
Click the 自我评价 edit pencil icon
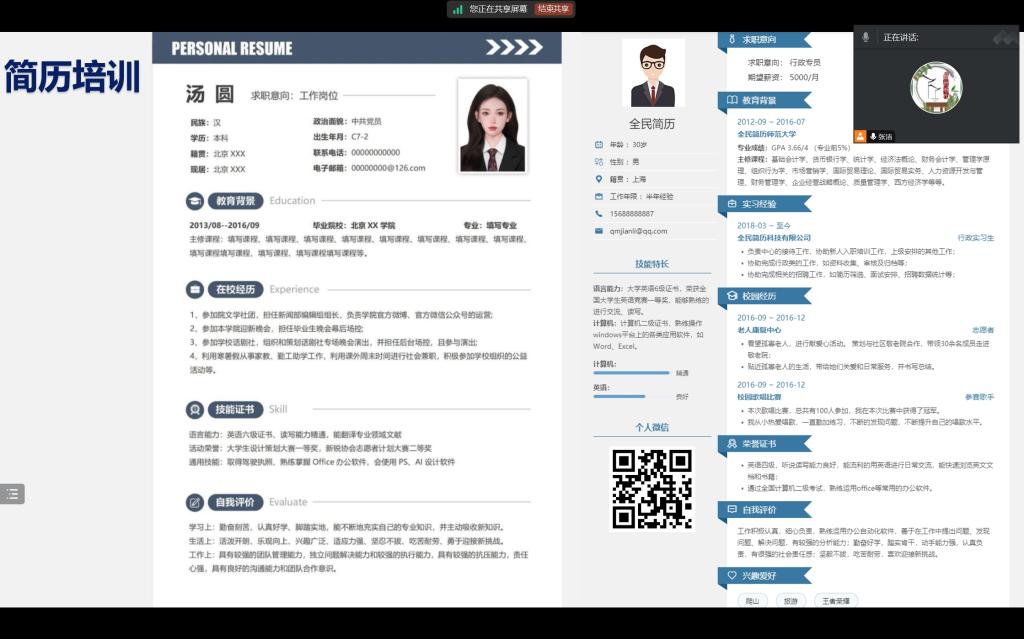(196, 502)
